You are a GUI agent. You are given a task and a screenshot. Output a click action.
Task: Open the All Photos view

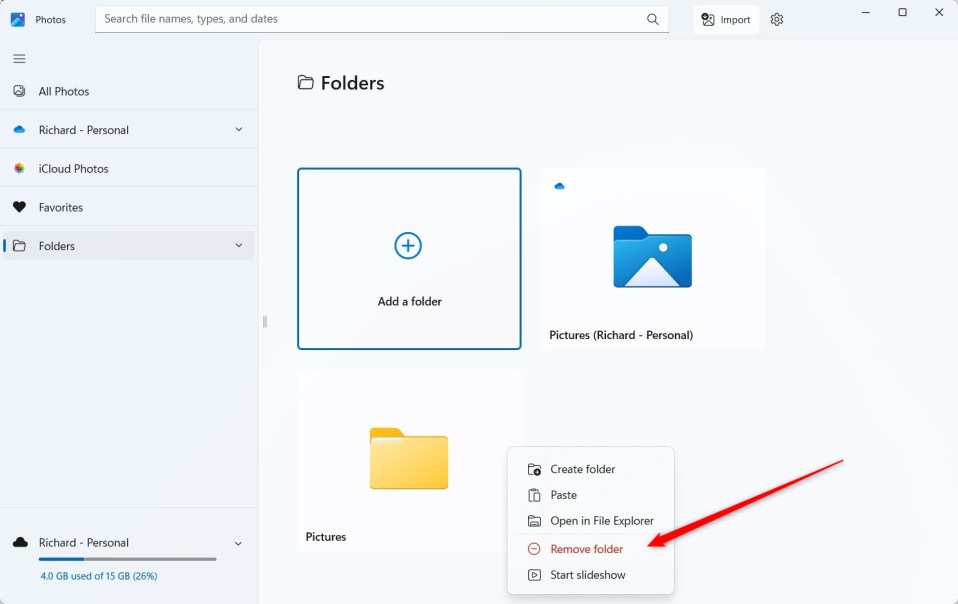129,91
